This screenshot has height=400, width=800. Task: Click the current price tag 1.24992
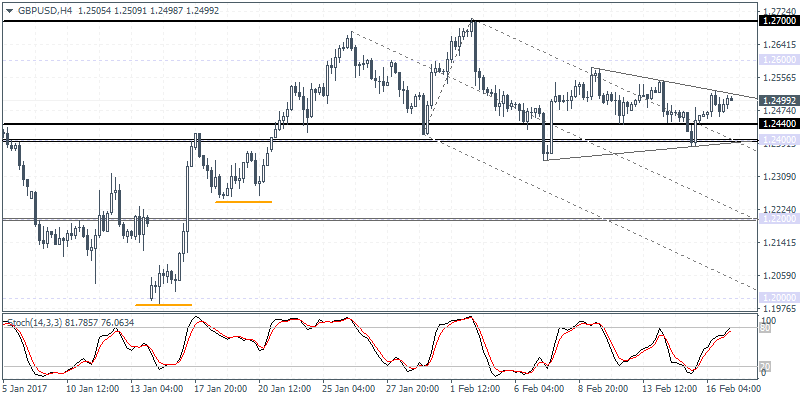[x=776, y=100]
